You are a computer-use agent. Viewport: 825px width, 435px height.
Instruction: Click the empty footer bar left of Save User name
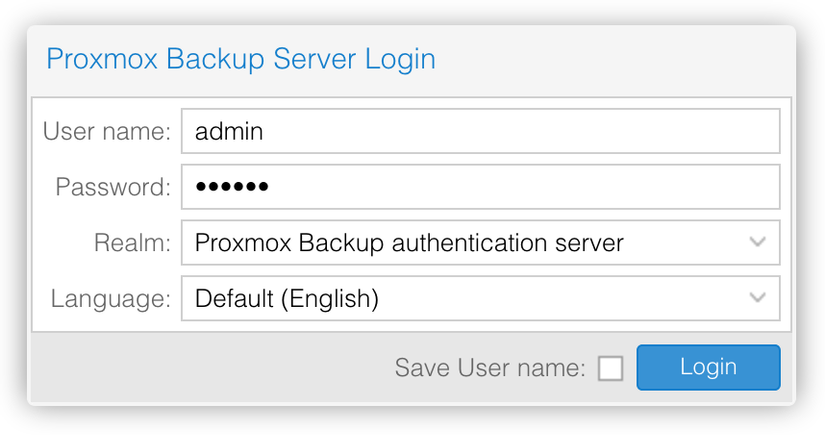tap(200, 368)
